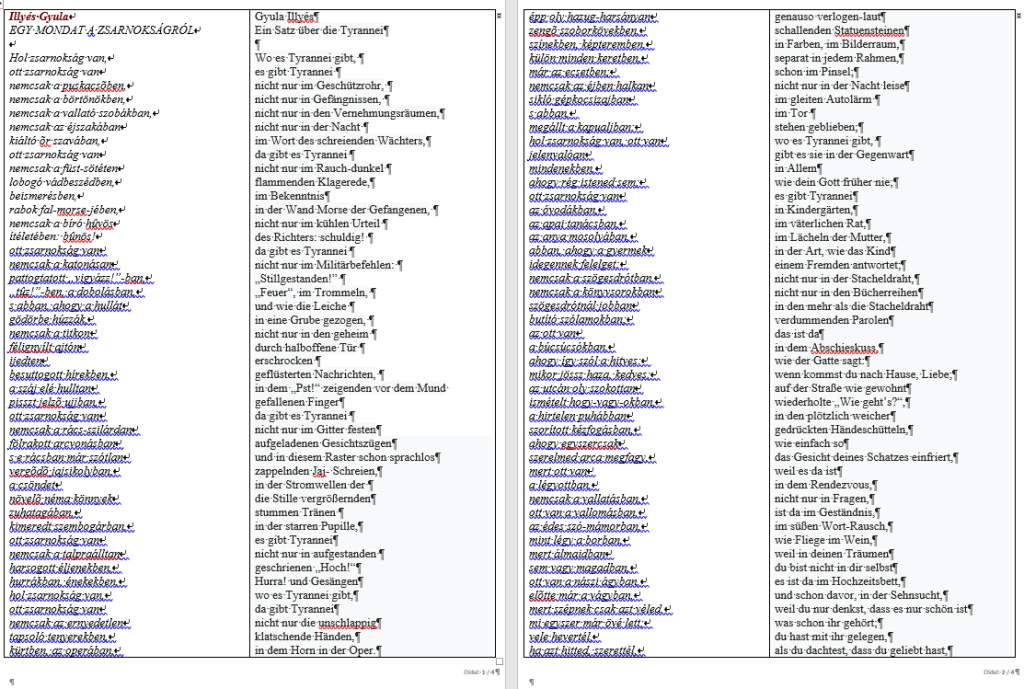Click the line 'in dem Horn in der Oper.'

click(x=315, y=651)
